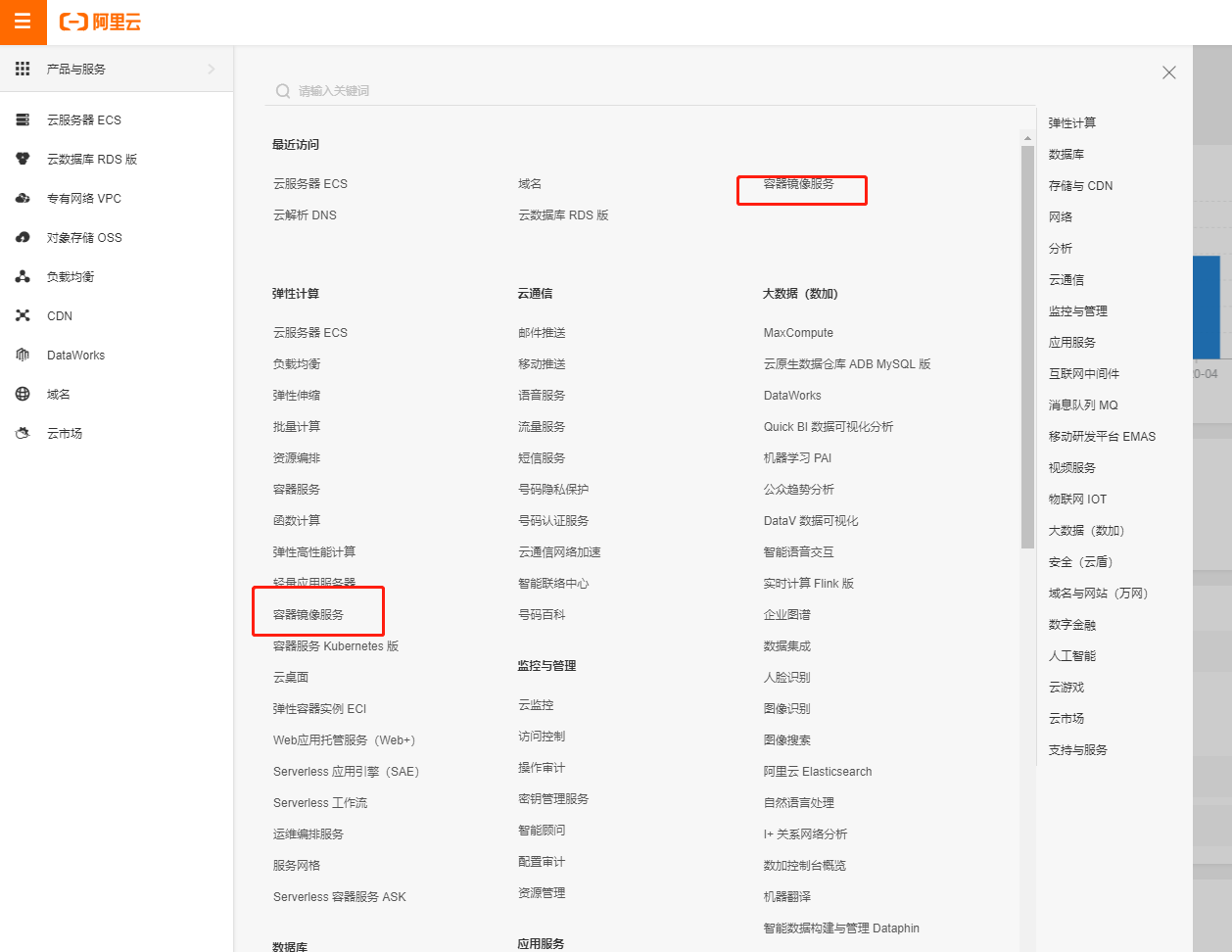Viewport: 1232px width, 952px height.
Task: Click the OSS storage icon in sidebar
Action: [x=23, y=237]
